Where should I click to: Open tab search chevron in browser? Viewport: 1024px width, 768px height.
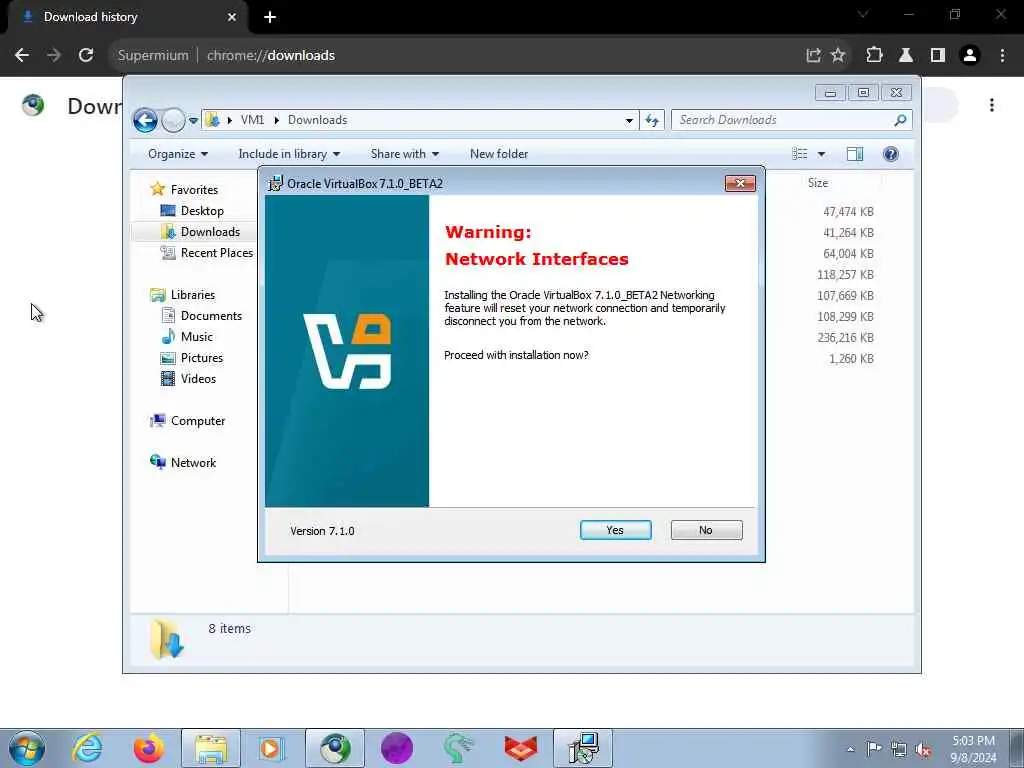[x=862, y=14]
